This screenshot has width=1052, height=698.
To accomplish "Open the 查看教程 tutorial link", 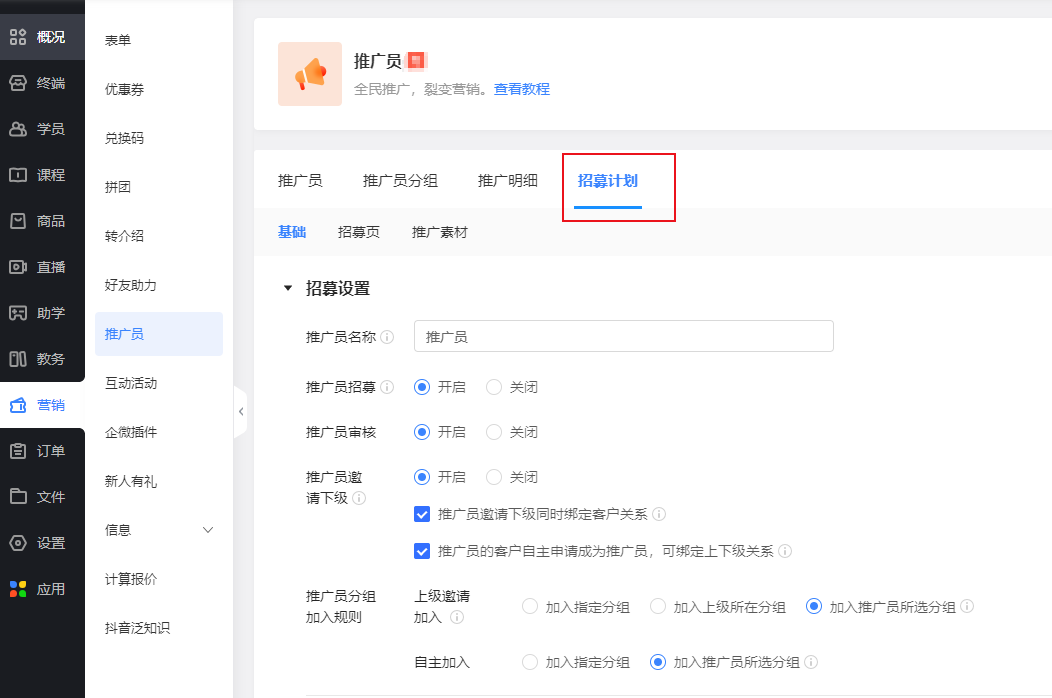I will pyautogui.click(x=522, y=89).
